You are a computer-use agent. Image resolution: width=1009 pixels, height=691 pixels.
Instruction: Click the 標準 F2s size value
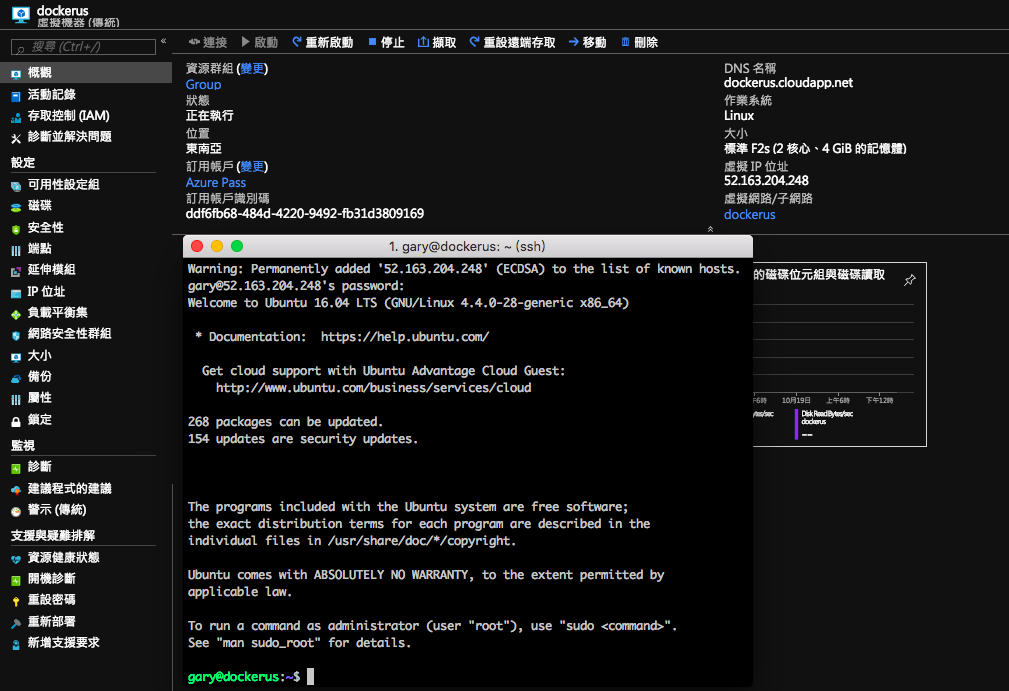click(815, 149)
